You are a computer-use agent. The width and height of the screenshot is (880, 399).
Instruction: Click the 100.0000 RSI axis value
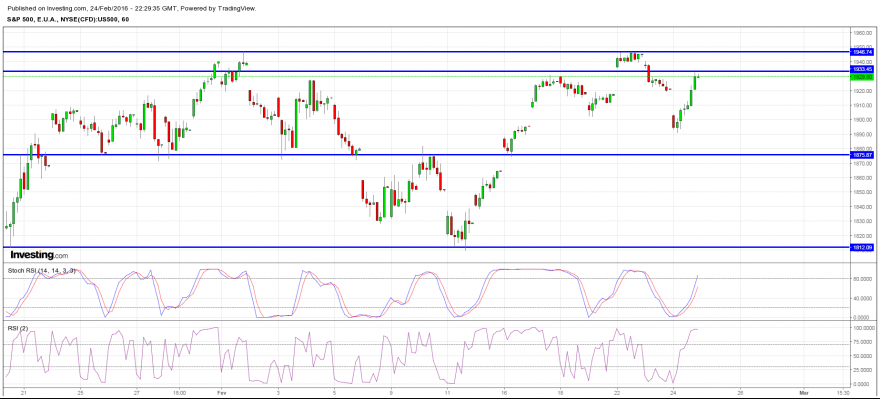pyautogui.click(x=863, y=327)
